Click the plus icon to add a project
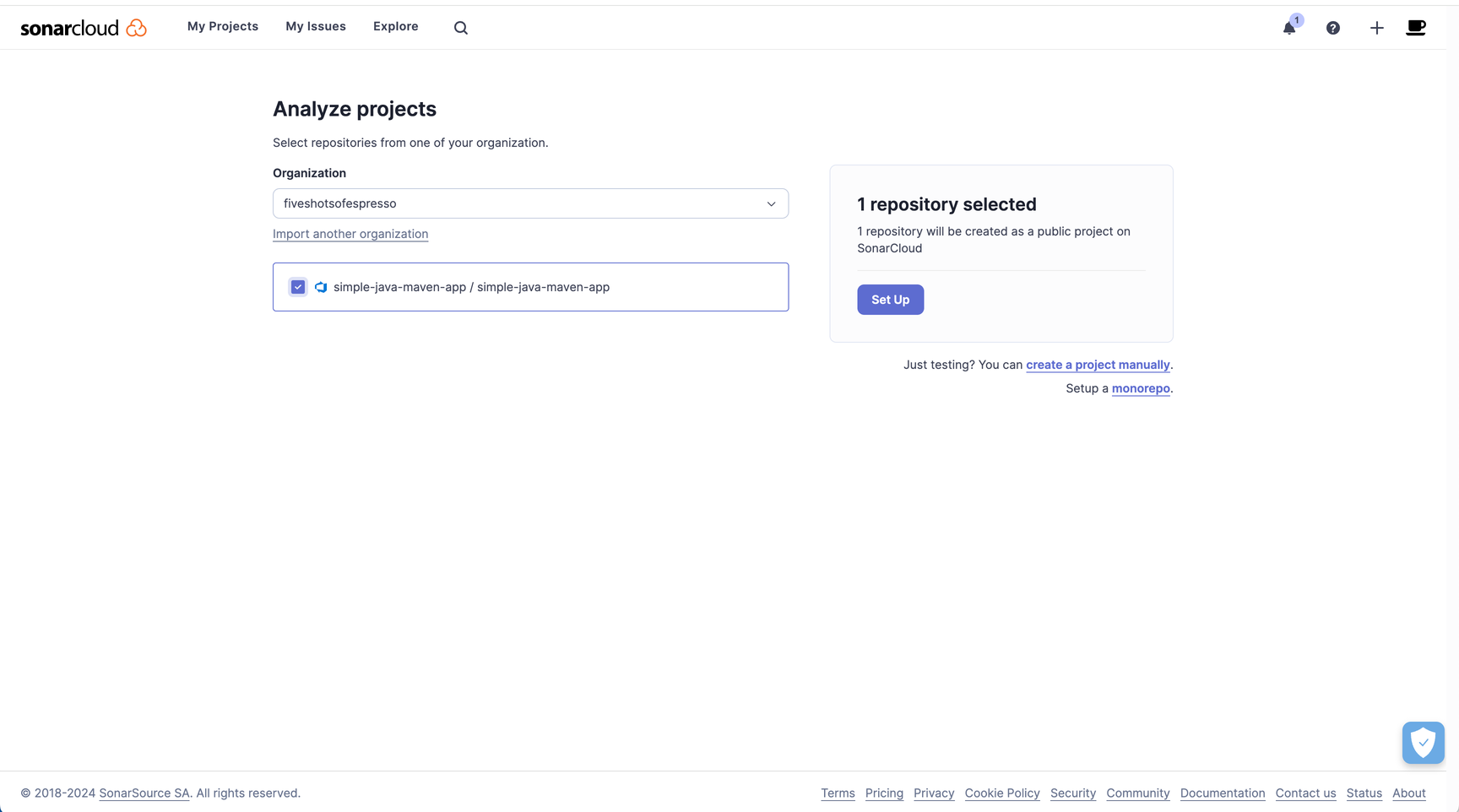 coord(1375,27)
